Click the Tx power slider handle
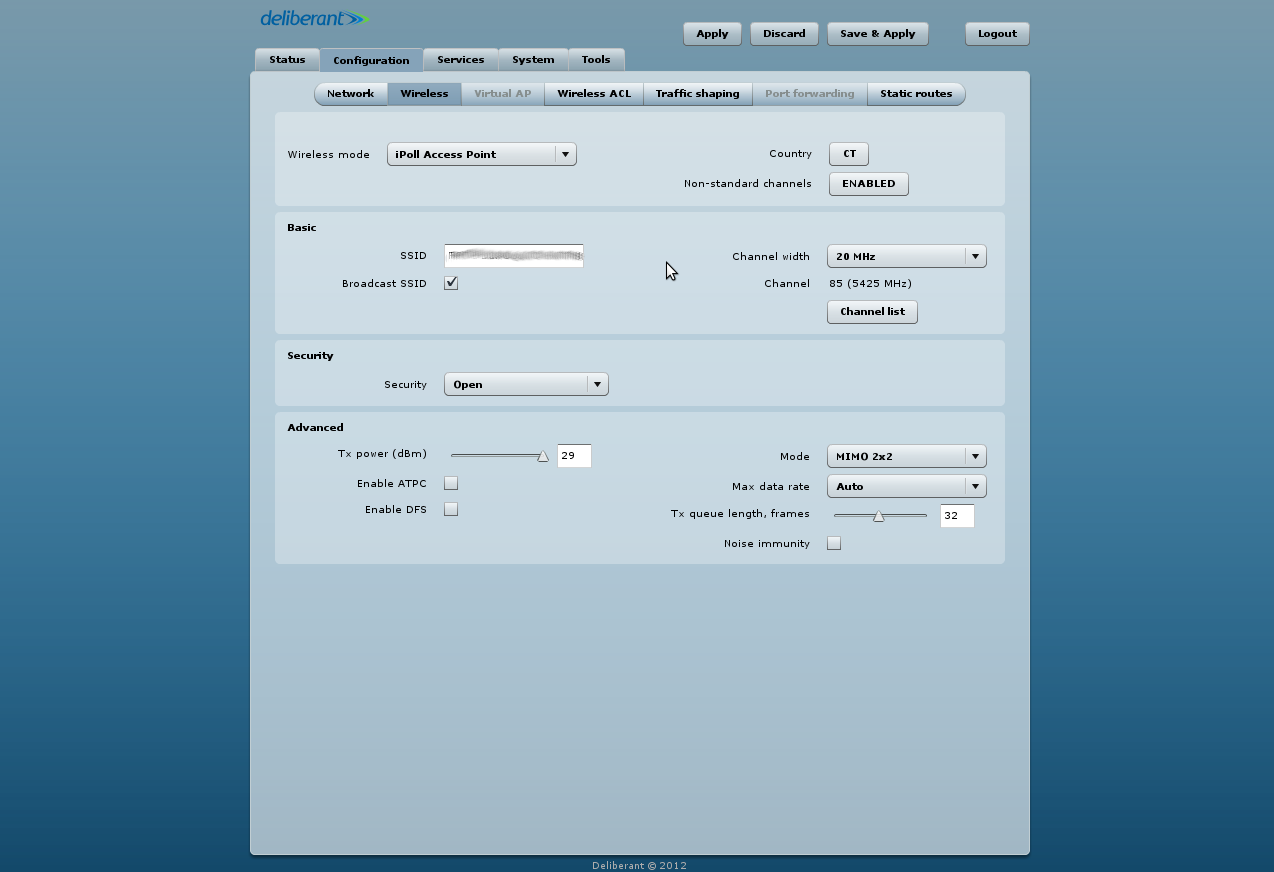Viewport: 1274px width, 872px height. [543, 456]
